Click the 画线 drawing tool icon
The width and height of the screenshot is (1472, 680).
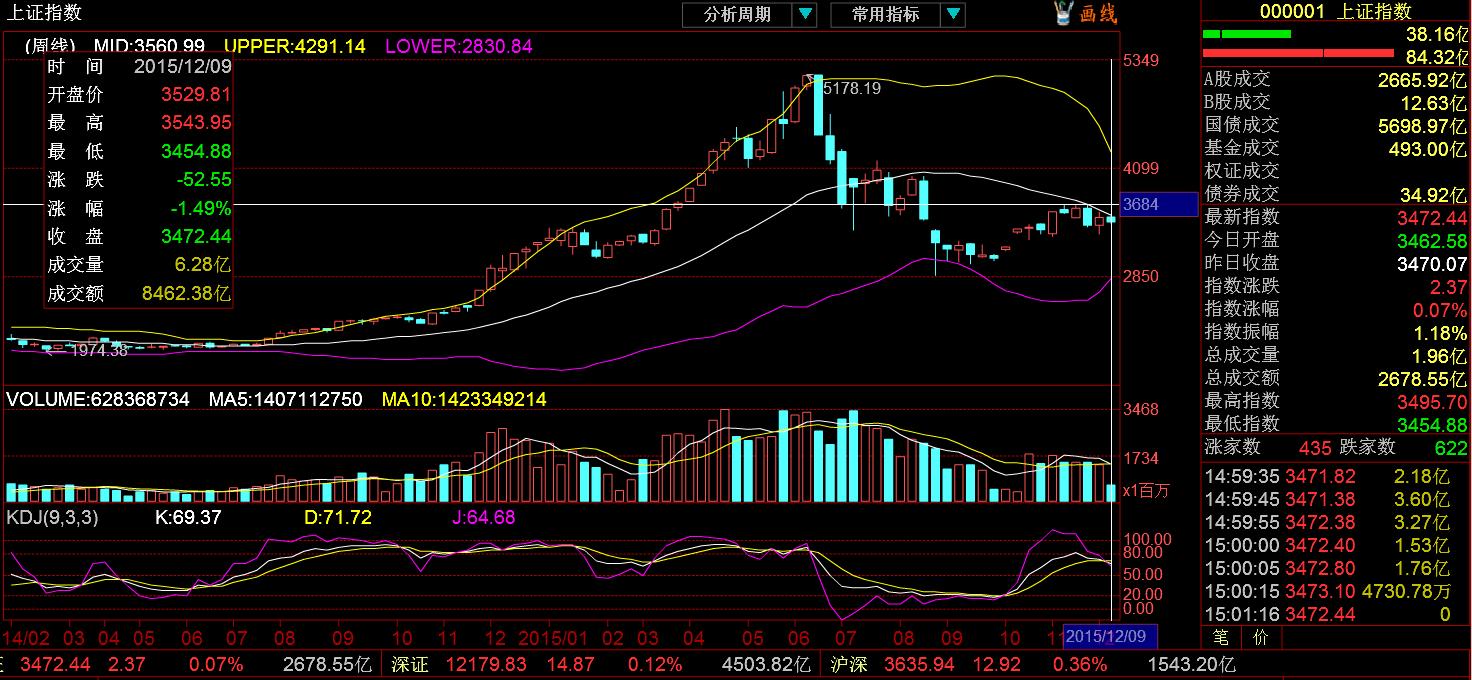pyautogui.click(x=1086, y=14)
